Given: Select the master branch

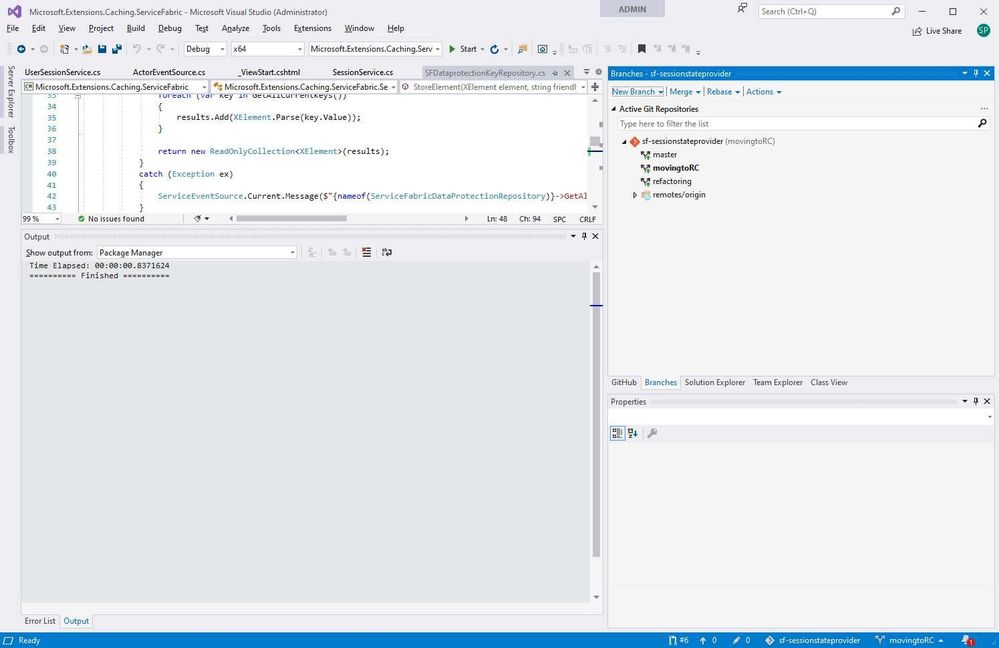Looking at the screenshot, I should (665, 155).
